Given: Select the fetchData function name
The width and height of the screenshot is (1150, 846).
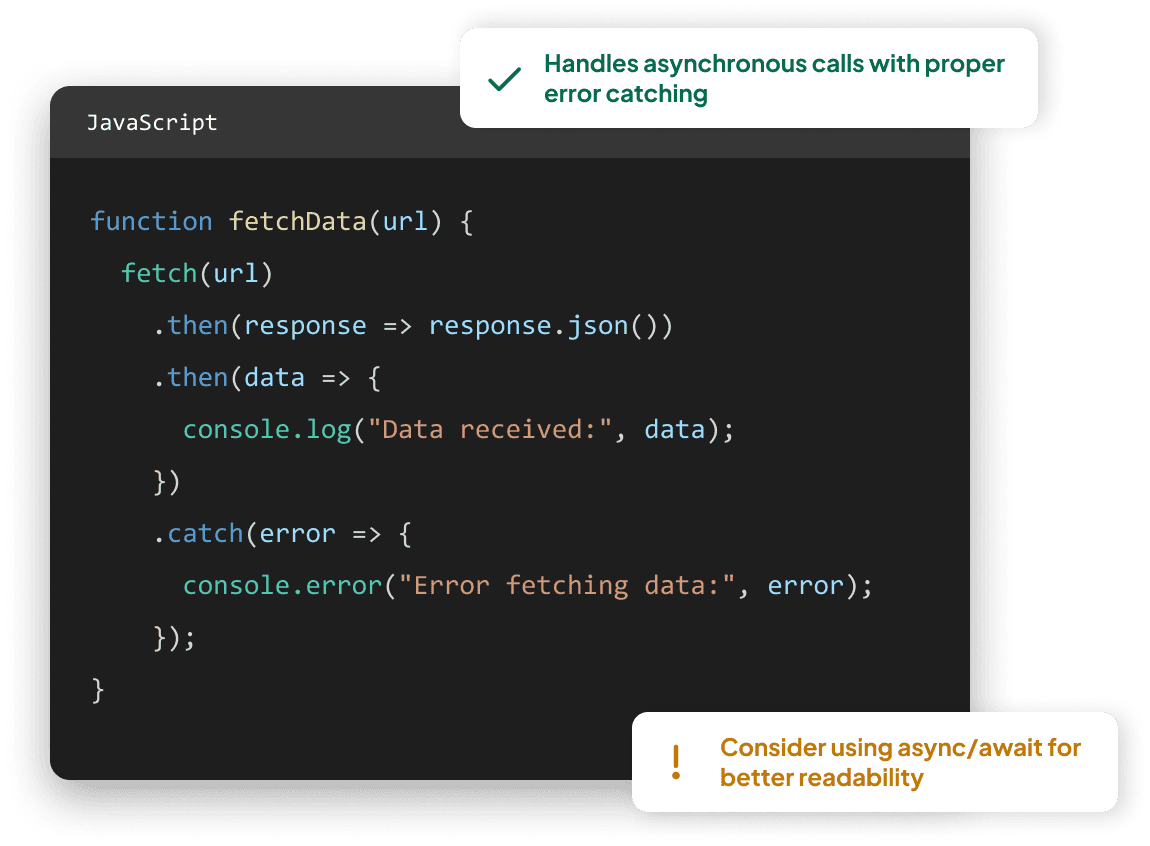Looking at the screenshot, I should (295, 221).
